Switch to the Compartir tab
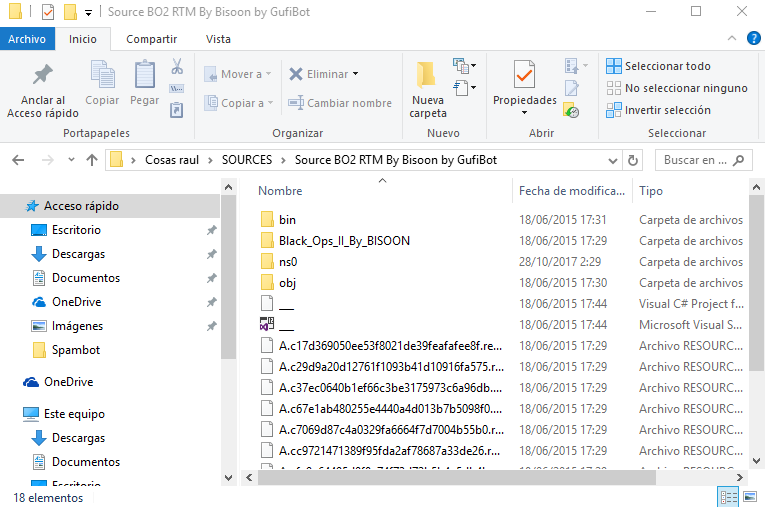This screenshot has height=507, width=765. click(x=151, y=39)
